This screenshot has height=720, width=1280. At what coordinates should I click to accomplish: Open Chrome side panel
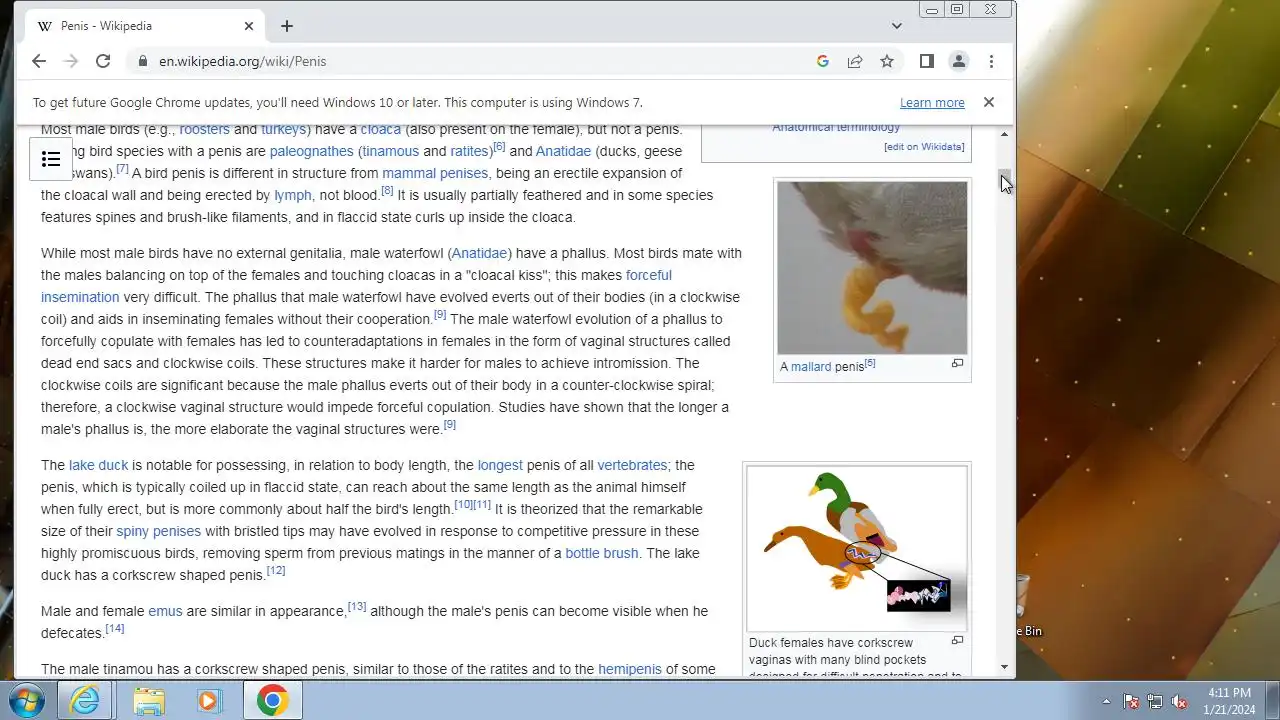(927, 61)
